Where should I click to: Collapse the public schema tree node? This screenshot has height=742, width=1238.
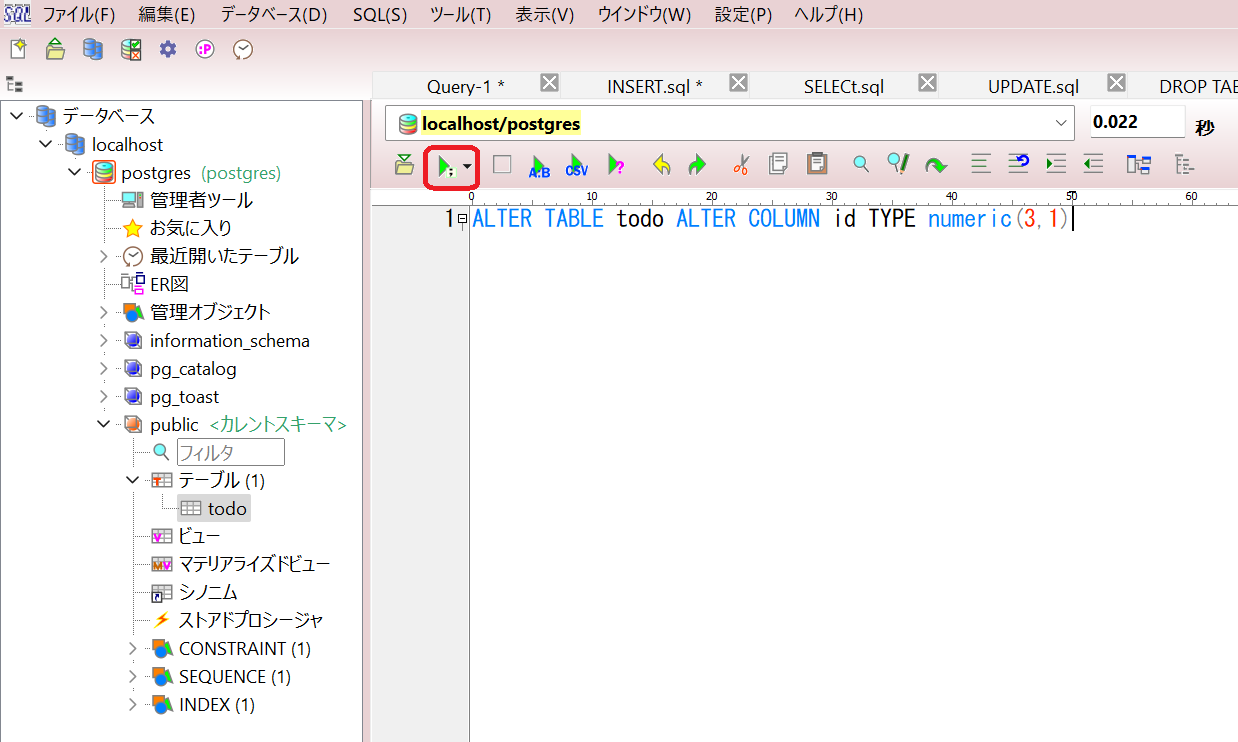click(103, 423)
